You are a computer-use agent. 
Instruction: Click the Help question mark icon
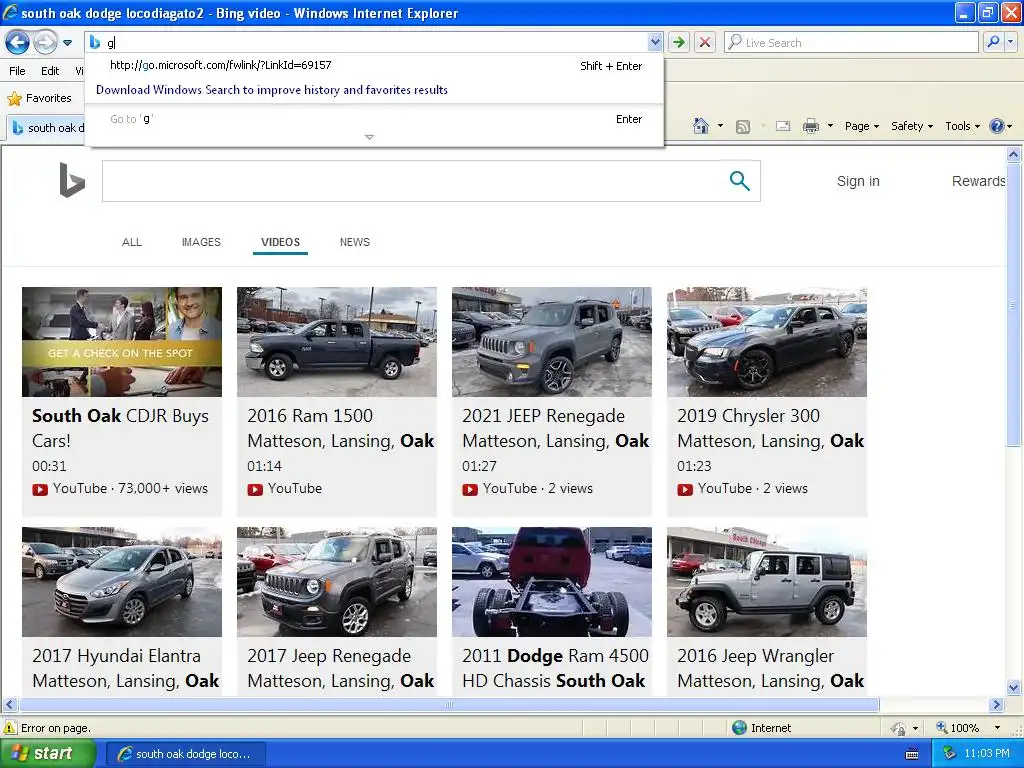997,126
